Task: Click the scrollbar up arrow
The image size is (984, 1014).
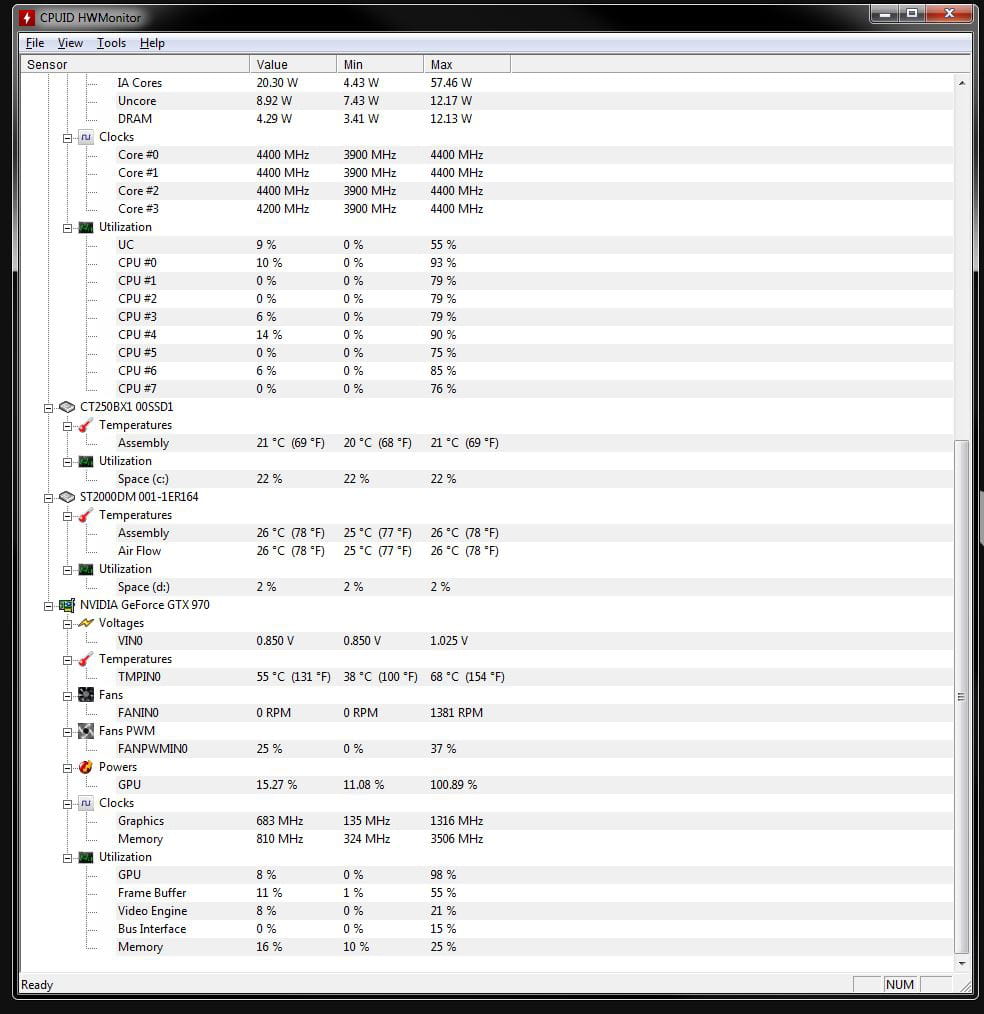Action: pyautogui.click(x=961, y=83)
